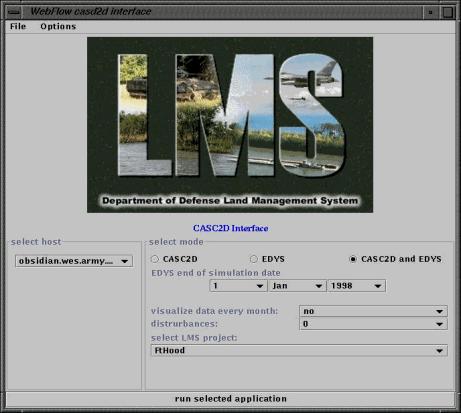Open the simulation end day dropdown
This screenshot has height=413, width=461.
click(x=238, y=286)
